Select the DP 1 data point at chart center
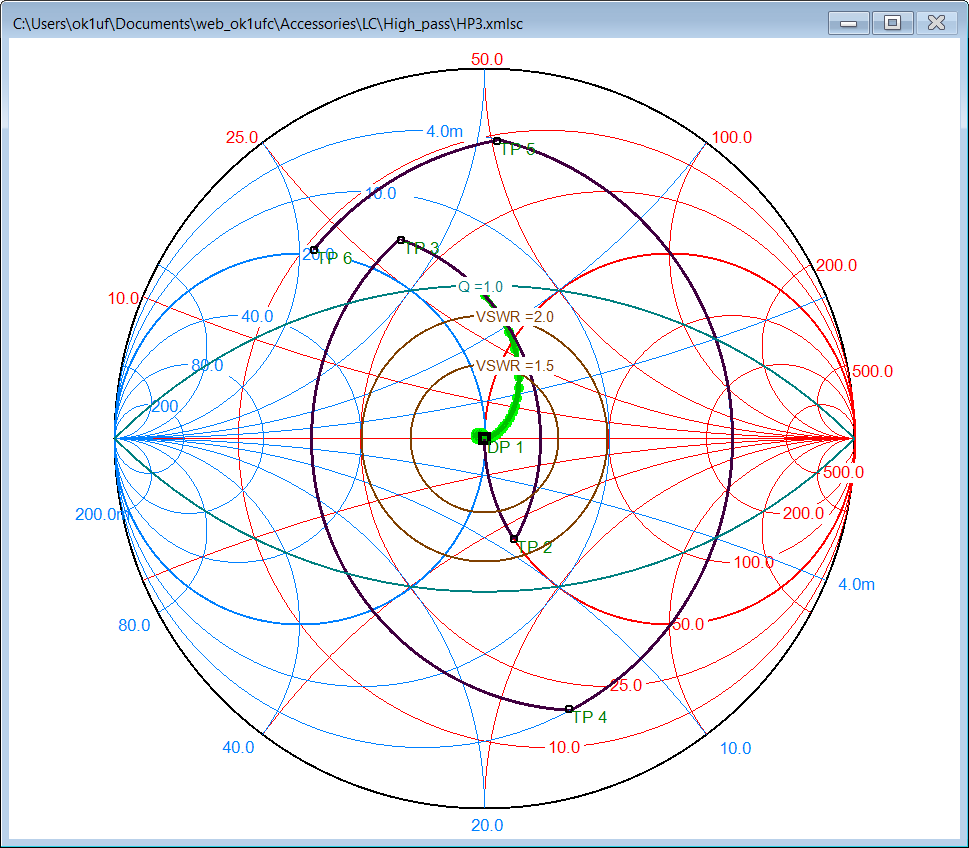969x848 pixels. point(485,438)
